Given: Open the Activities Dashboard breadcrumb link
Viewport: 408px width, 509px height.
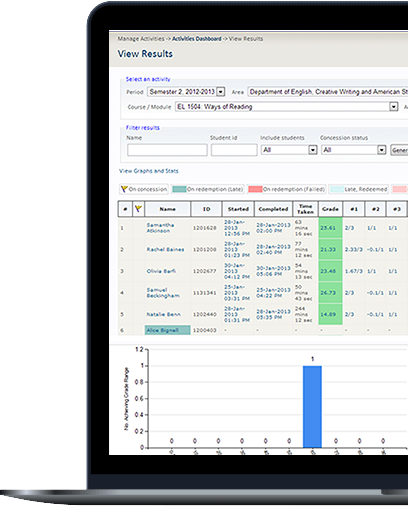Looking at the screenshot, I should (196, 39).
